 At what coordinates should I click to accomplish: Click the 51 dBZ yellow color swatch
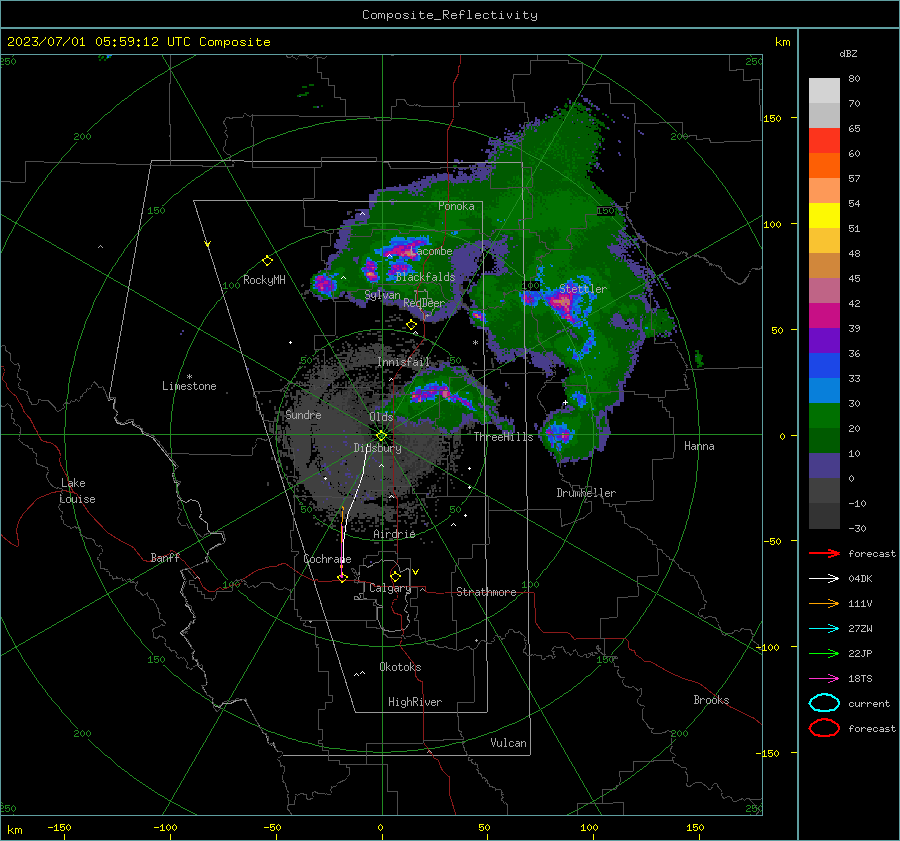824,215
